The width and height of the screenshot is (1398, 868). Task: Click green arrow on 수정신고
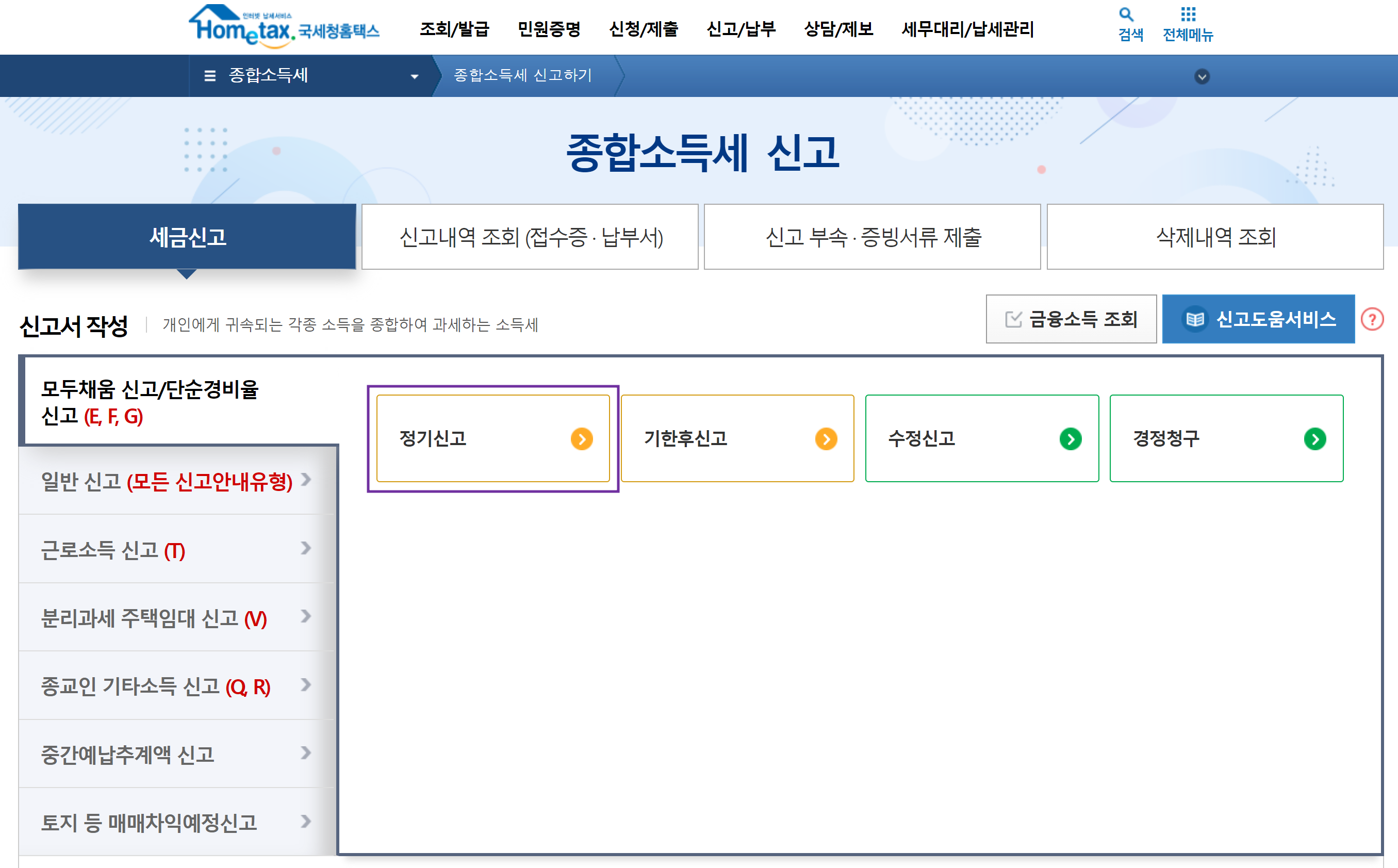click(x=1071, y=439)
